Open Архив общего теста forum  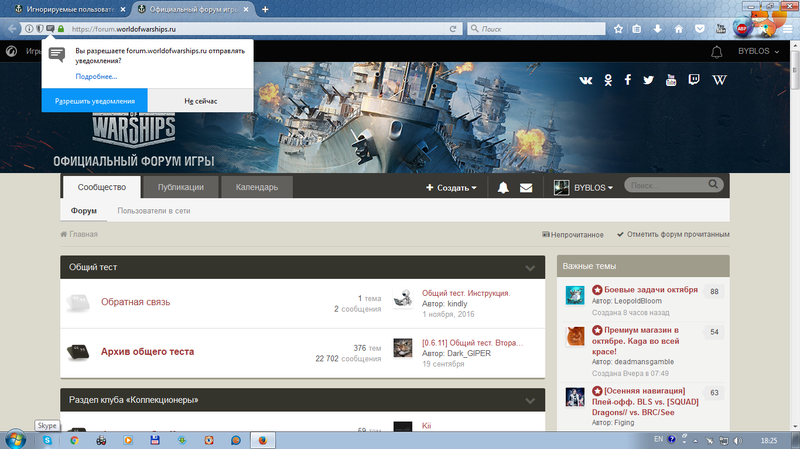(147, 352)
